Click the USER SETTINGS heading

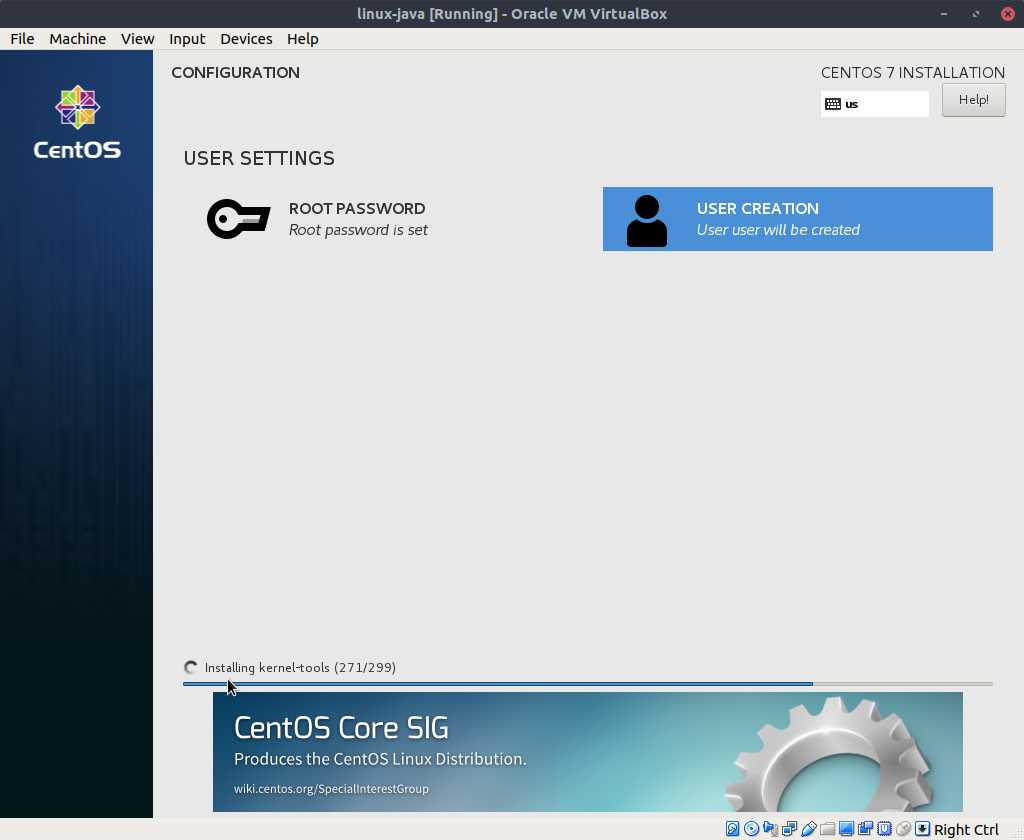[259, 158]
